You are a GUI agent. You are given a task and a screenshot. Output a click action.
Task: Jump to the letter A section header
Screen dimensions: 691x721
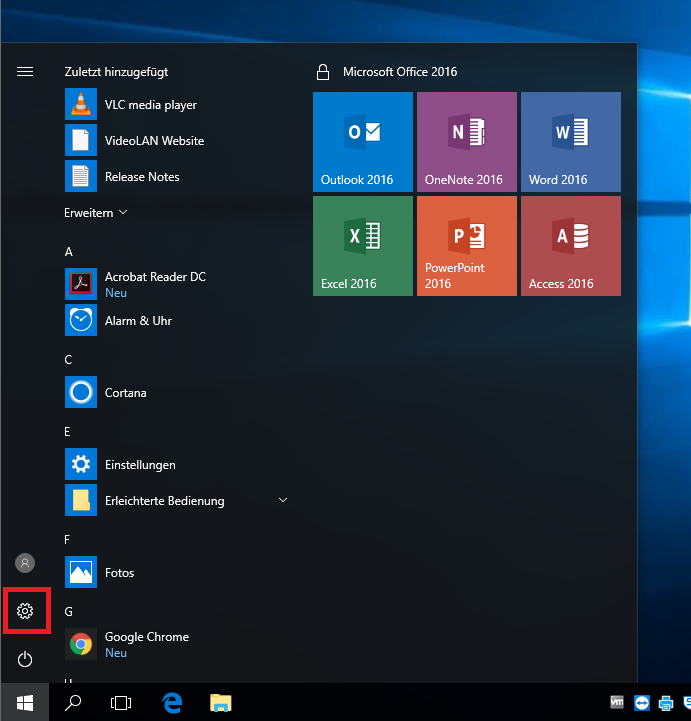coord(69,252)
